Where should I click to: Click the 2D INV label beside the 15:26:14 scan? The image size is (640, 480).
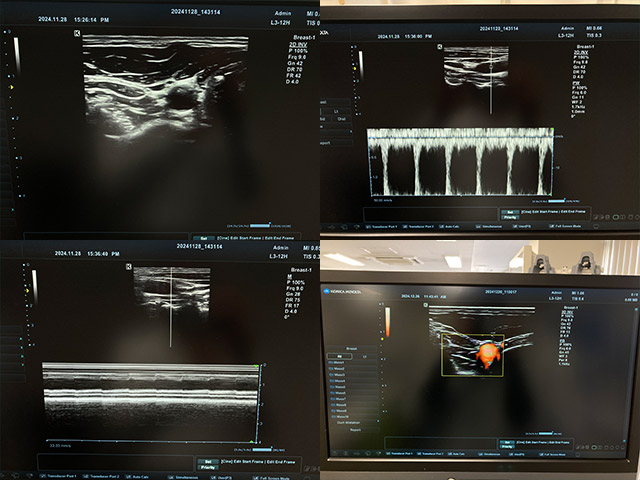(x=298, y=44)
